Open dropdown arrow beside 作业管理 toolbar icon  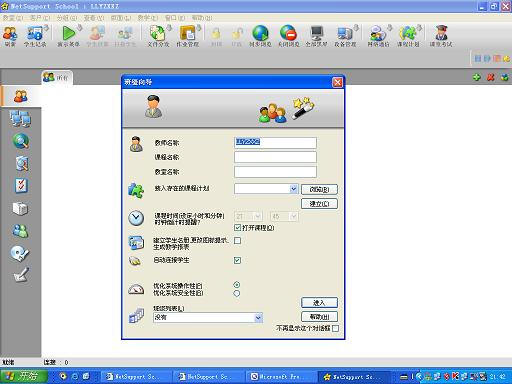[x=199, y=28]
